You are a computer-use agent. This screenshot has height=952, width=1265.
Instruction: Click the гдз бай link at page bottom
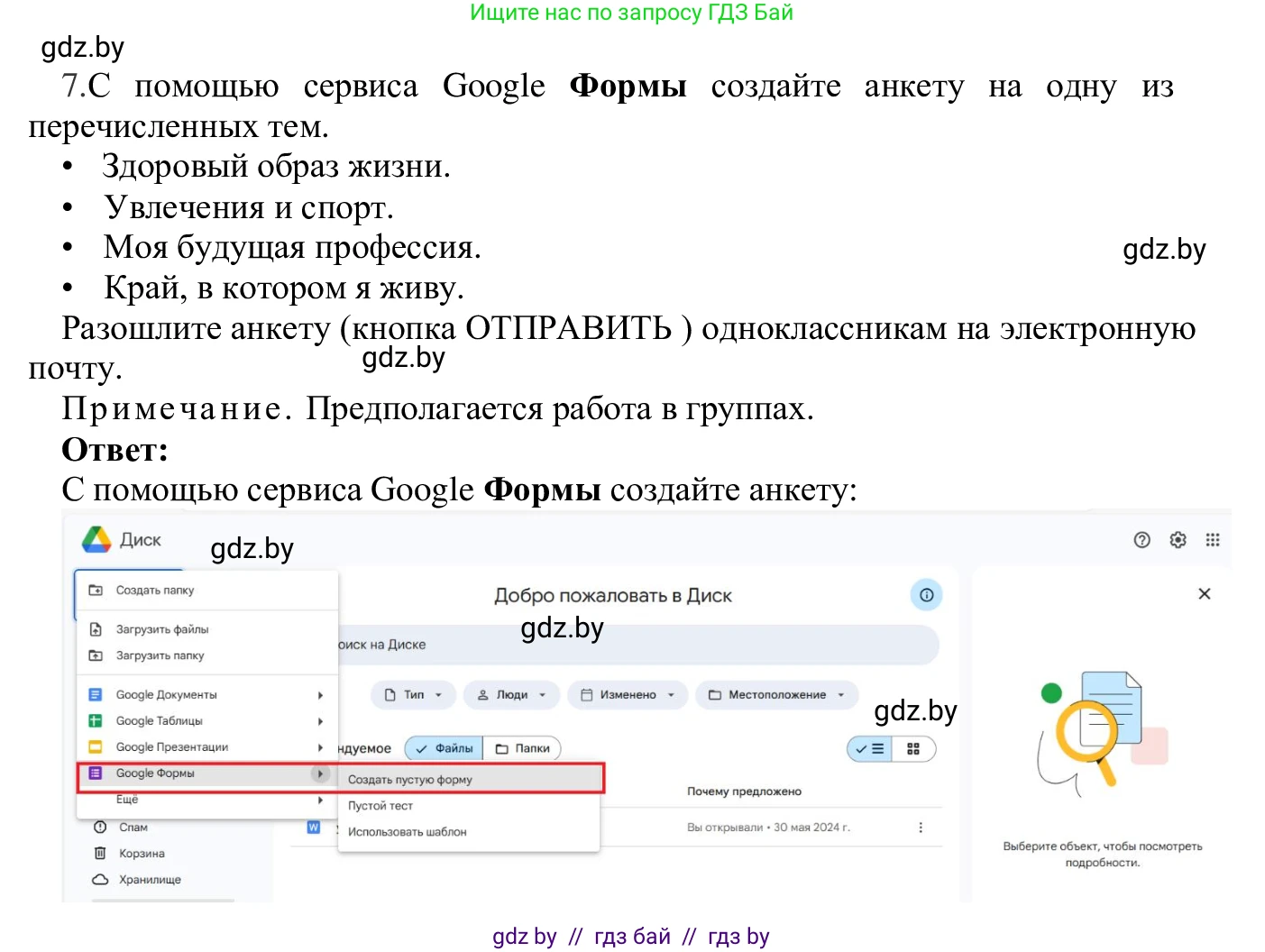click(634, 936)
